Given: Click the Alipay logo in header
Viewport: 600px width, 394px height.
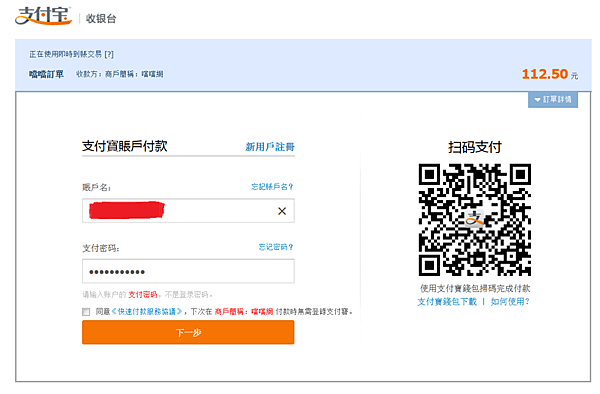Looking at the screenshot, I should tap(43, 16).
